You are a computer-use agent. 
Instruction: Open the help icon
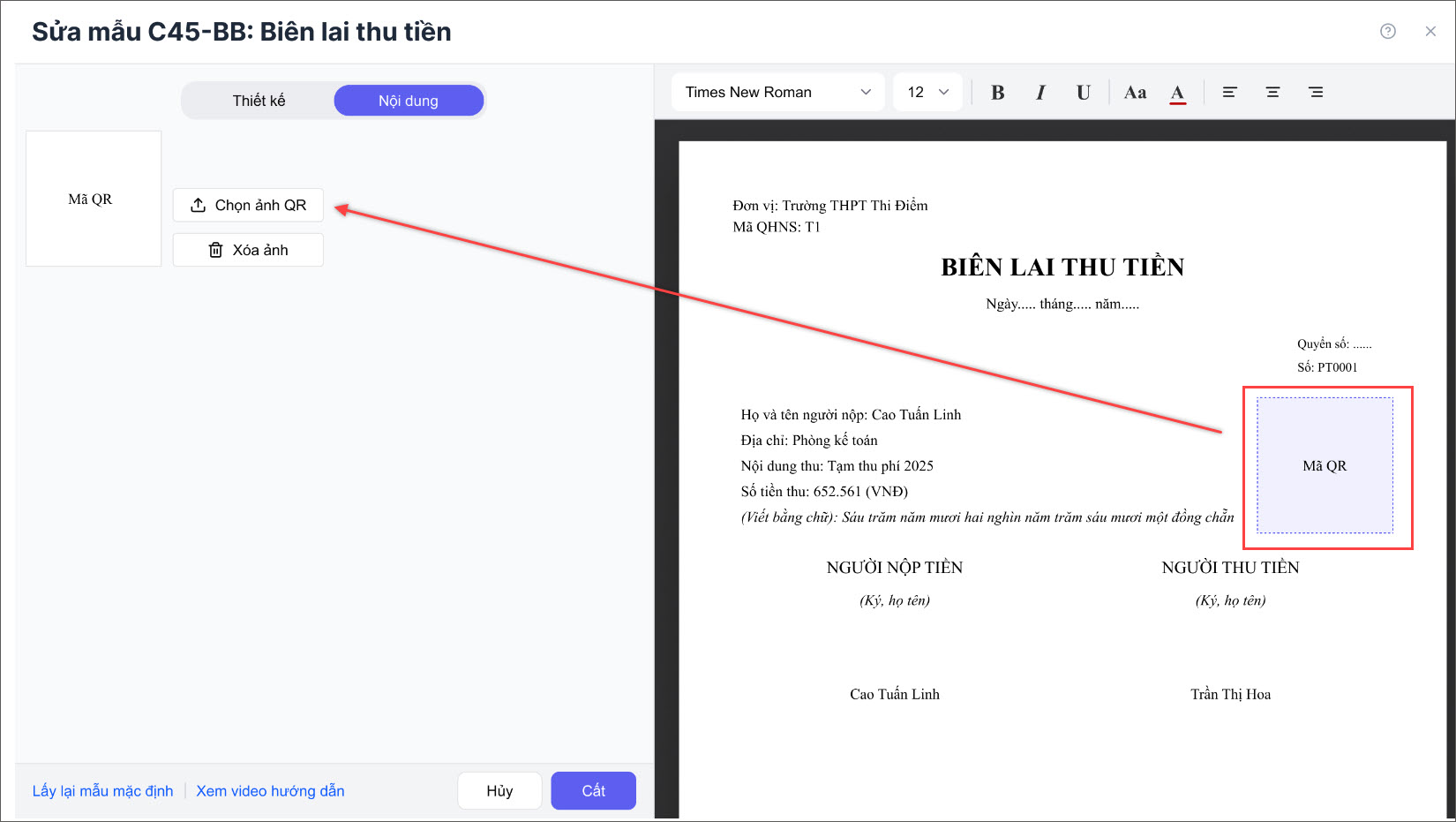pyautogui.click(x=1387, y=32)
